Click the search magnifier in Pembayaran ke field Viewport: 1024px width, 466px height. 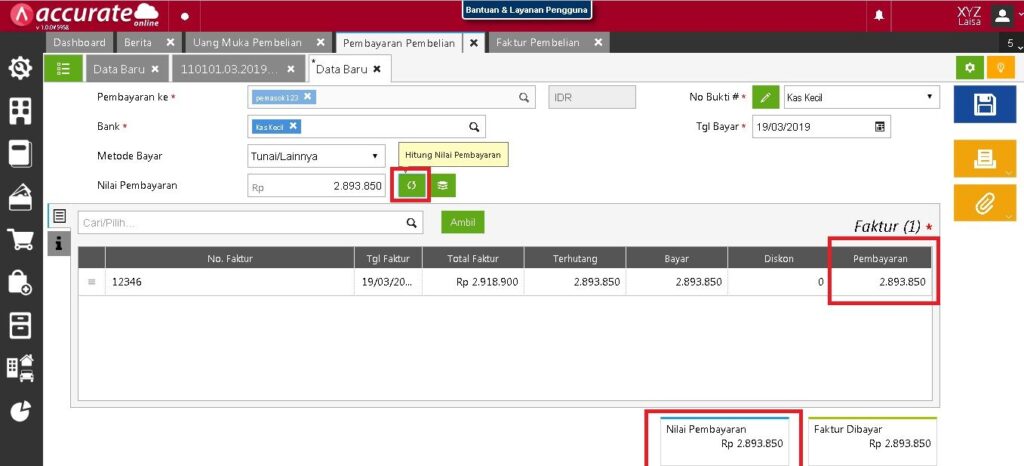pyautogui.click(x=524, y=97)
